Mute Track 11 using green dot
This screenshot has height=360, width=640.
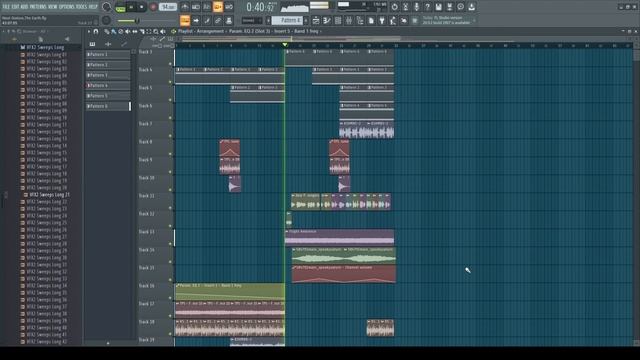[170, 208]
